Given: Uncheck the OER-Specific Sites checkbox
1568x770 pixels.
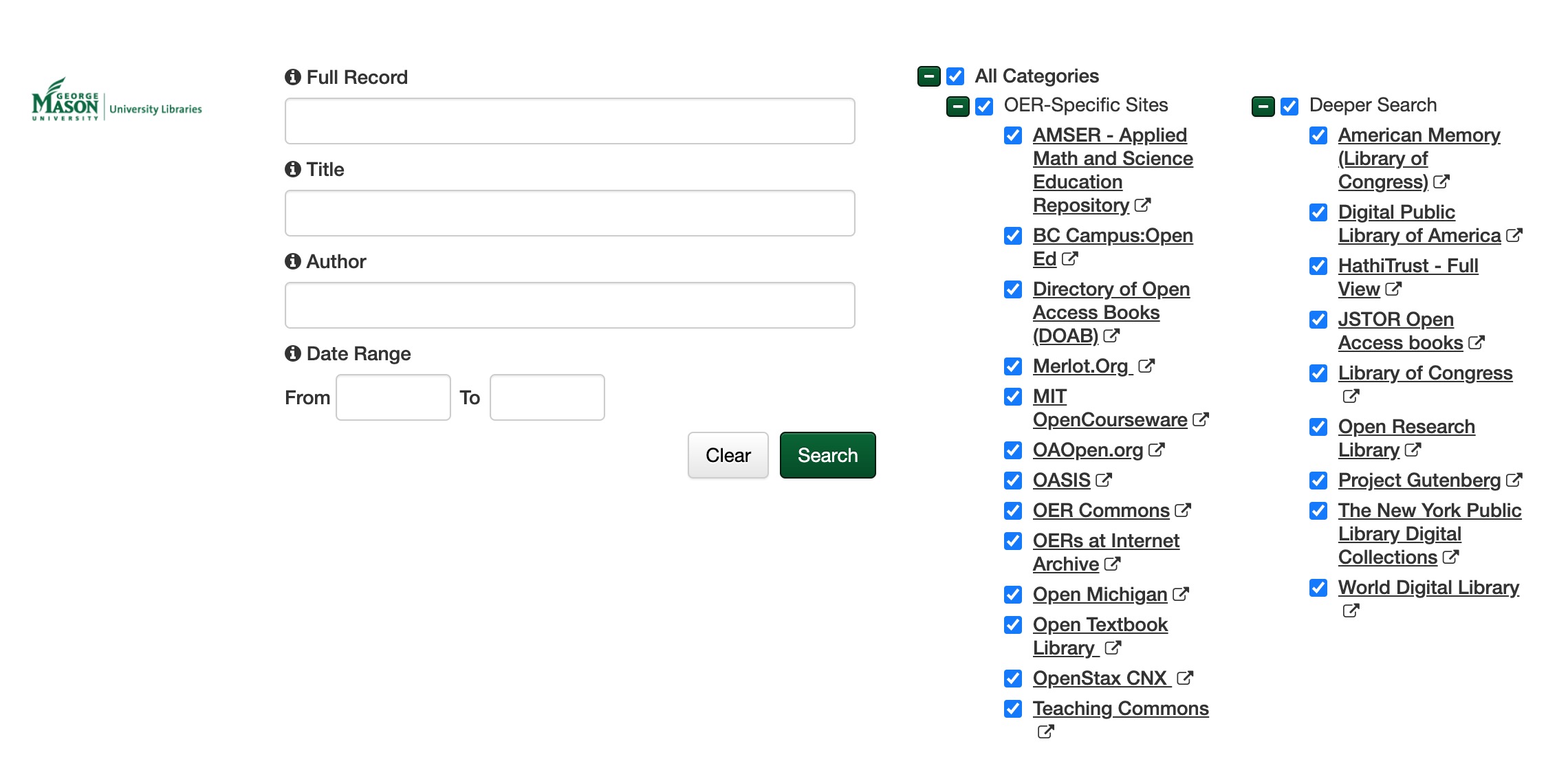Looking at the screenshot, I should click(984, 106).
